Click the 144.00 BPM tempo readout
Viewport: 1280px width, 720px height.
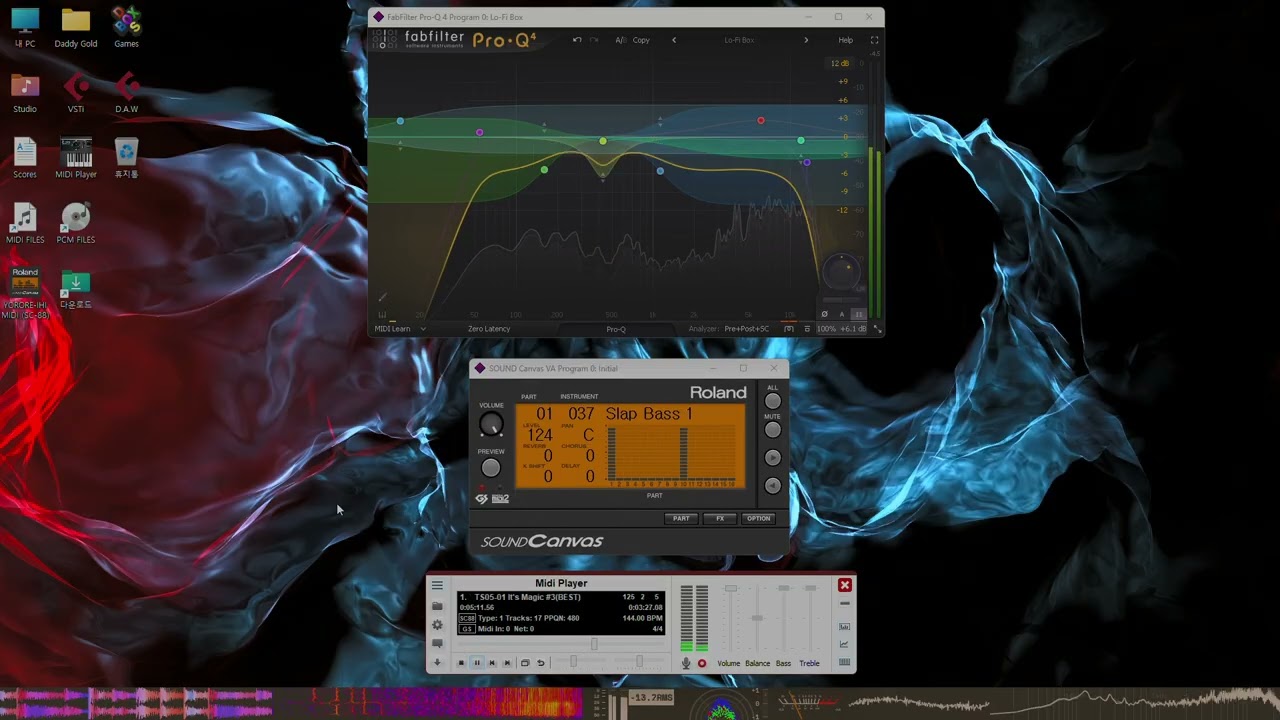click(643, 618)
